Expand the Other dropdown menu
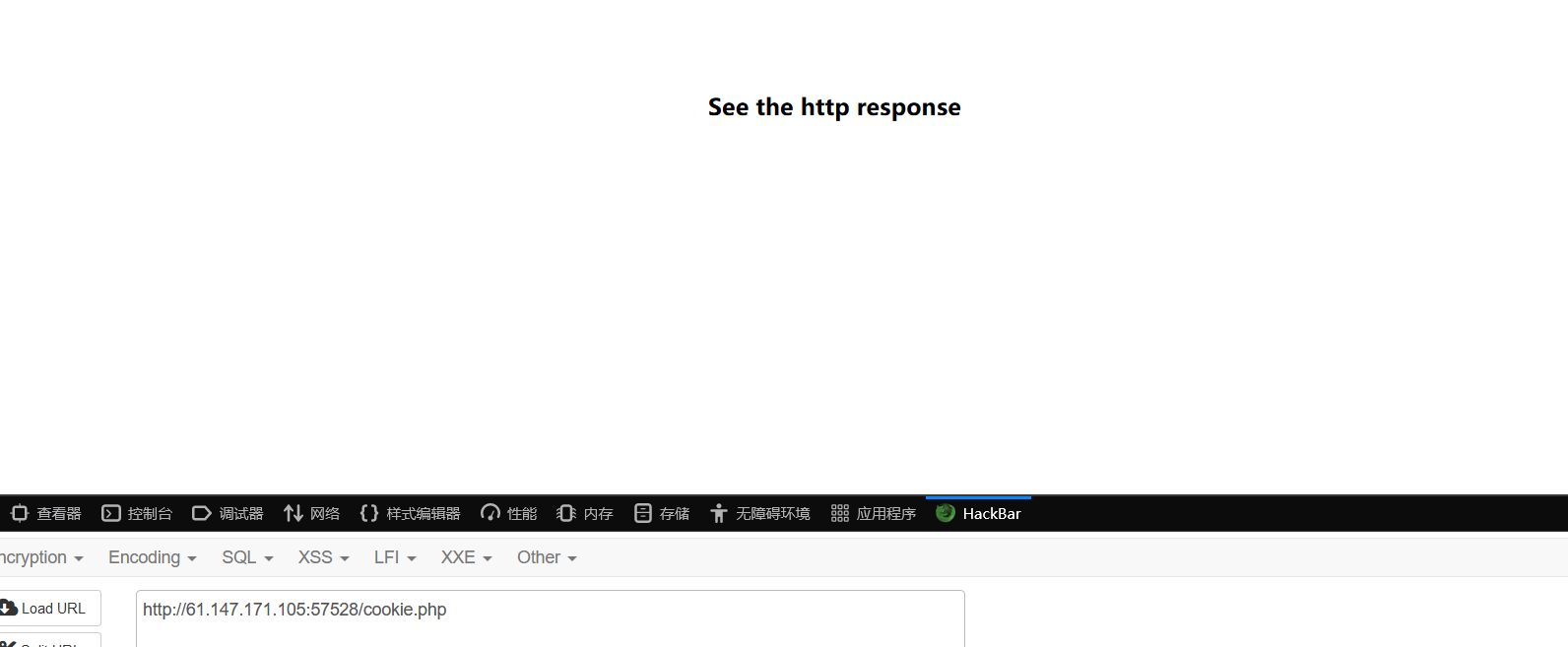This screenshot has height=647, width=1568. [547, 557]
